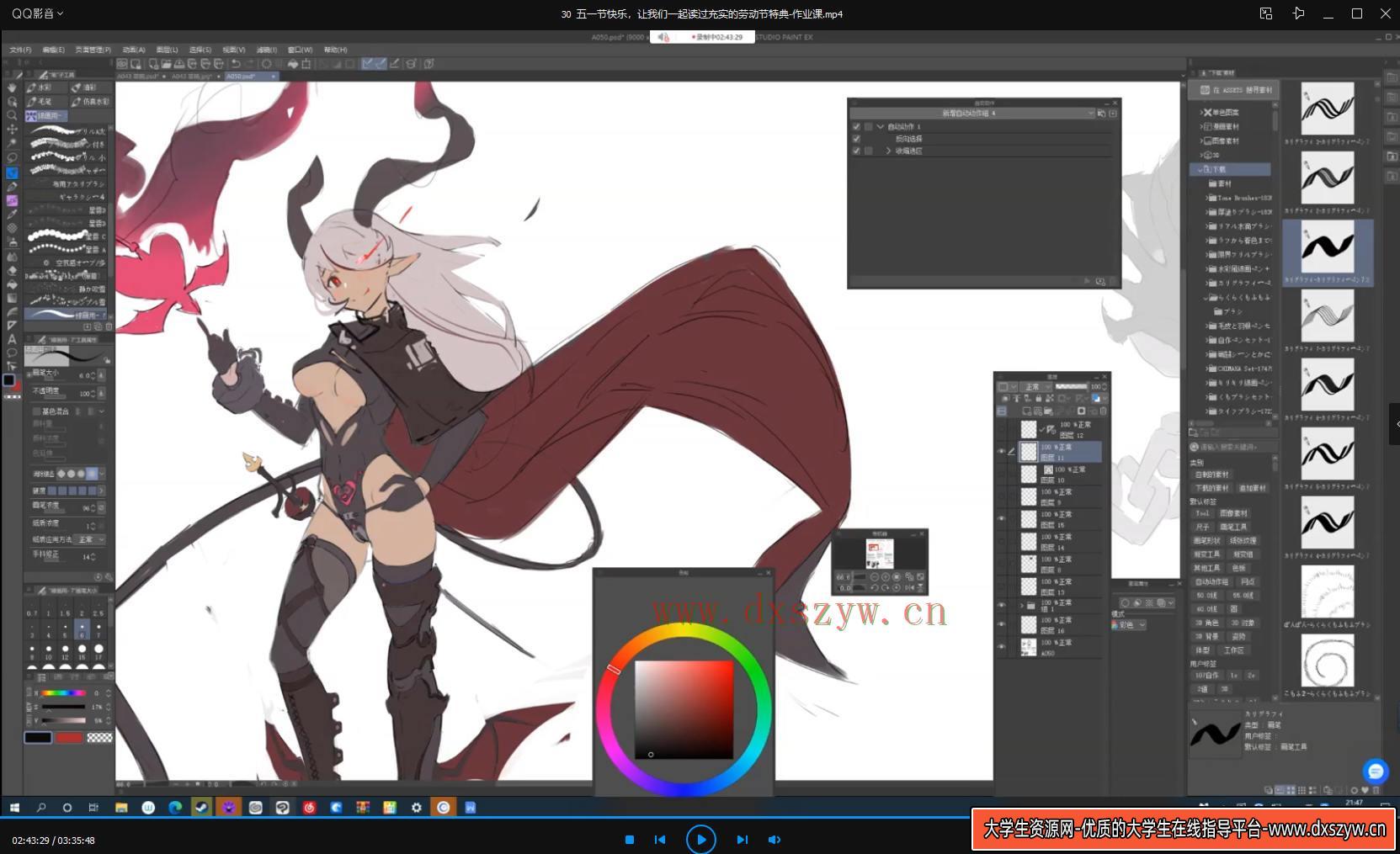Screen dimensions: 1400x854
Task: Open the 文件(F) menu
Action: tap(20, 50)
